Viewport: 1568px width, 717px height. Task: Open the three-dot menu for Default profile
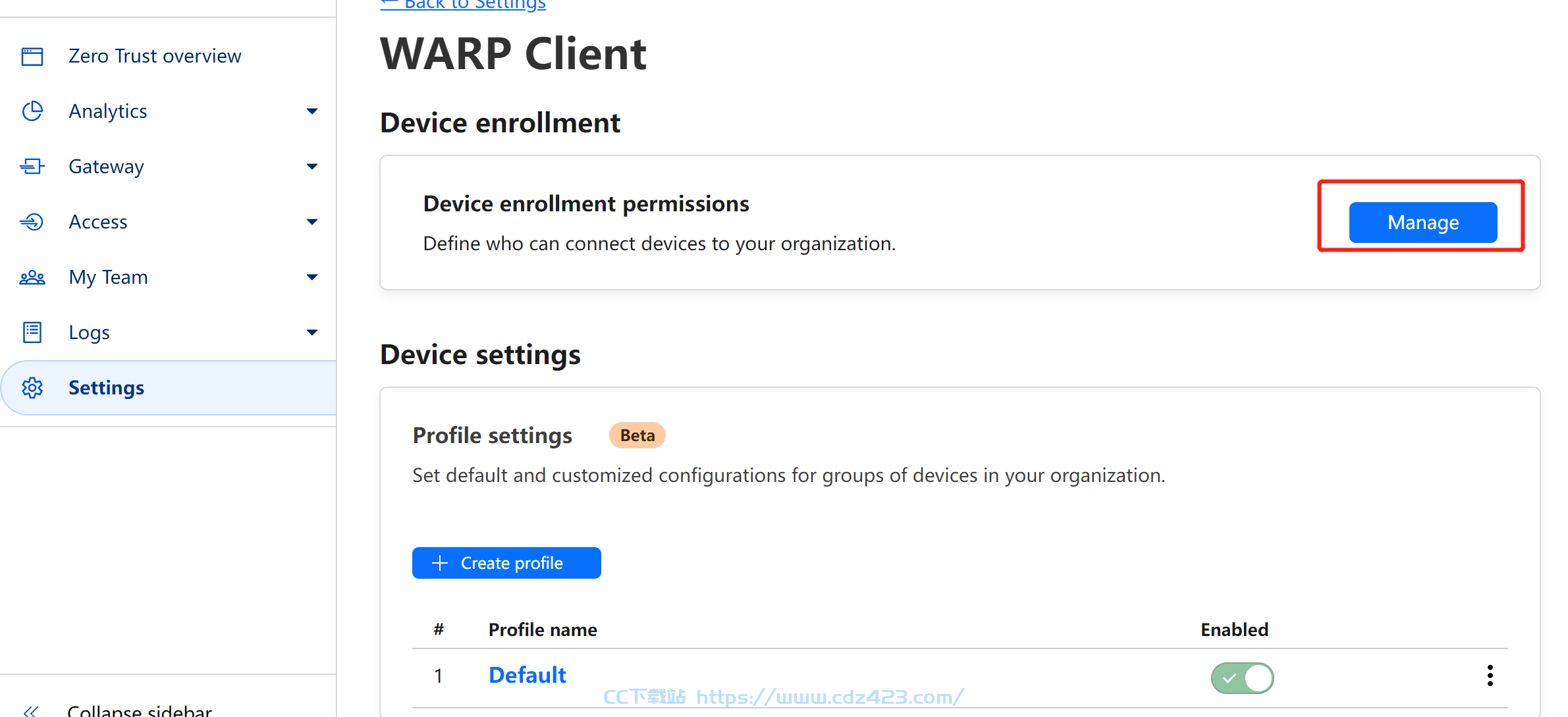[x=1490, y=676]
